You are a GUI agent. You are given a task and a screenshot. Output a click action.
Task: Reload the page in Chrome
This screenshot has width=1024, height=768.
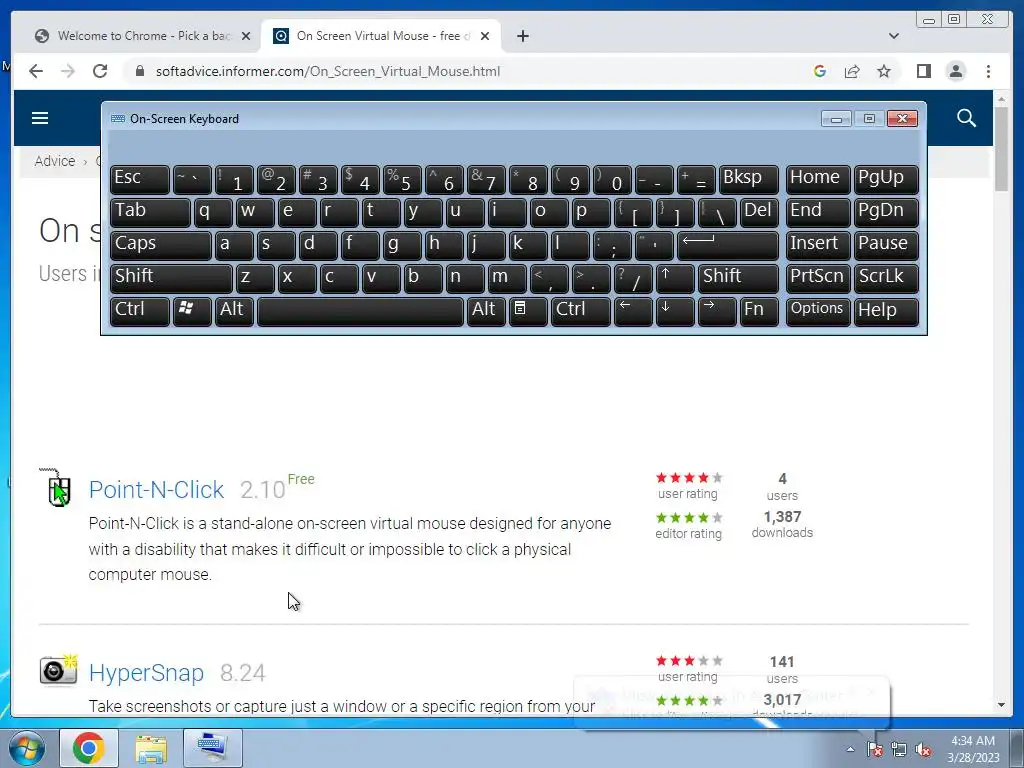pos(100,71)
